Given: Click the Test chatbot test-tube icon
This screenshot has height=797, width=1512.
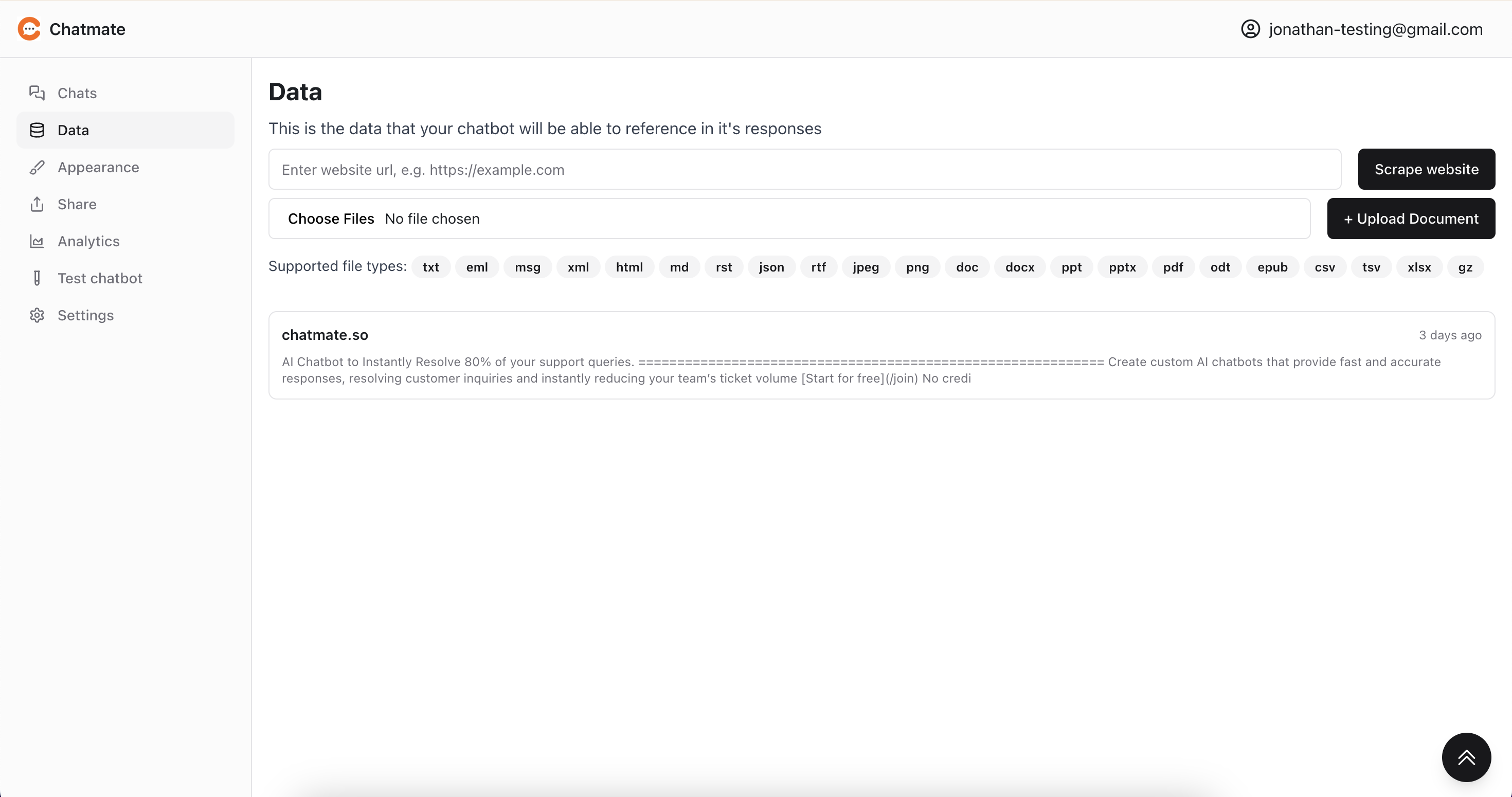Looking at the screenshot, I should pos(37,278).
